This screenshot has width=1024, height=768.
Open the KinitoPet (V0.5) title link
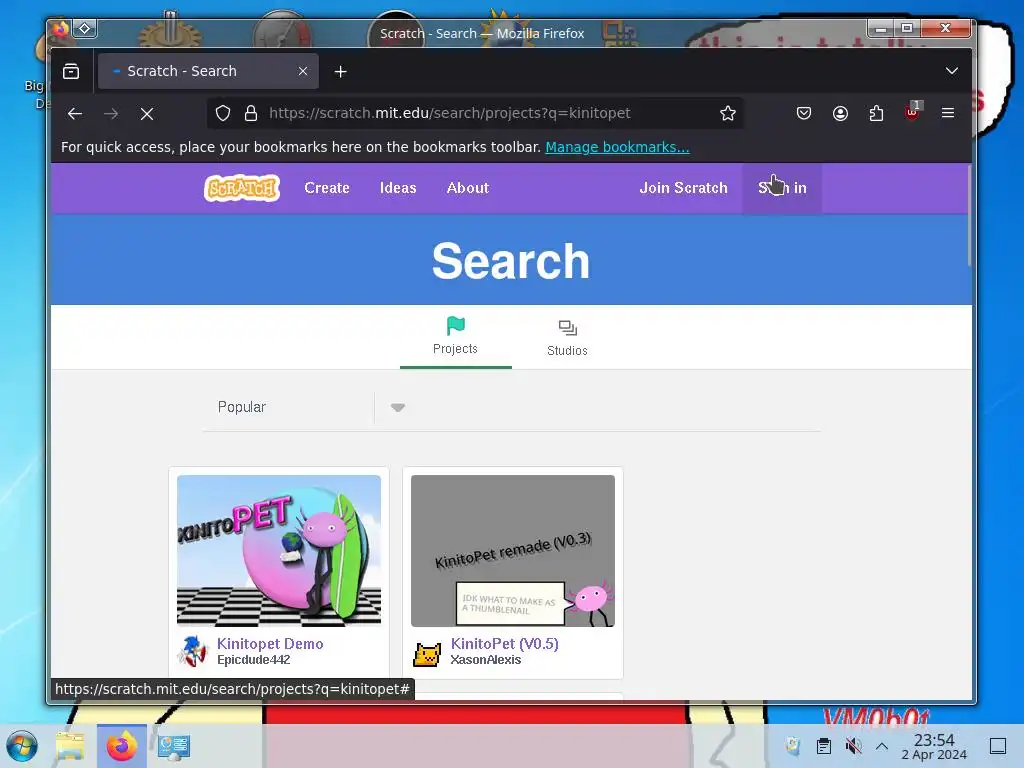pos(505,644)
